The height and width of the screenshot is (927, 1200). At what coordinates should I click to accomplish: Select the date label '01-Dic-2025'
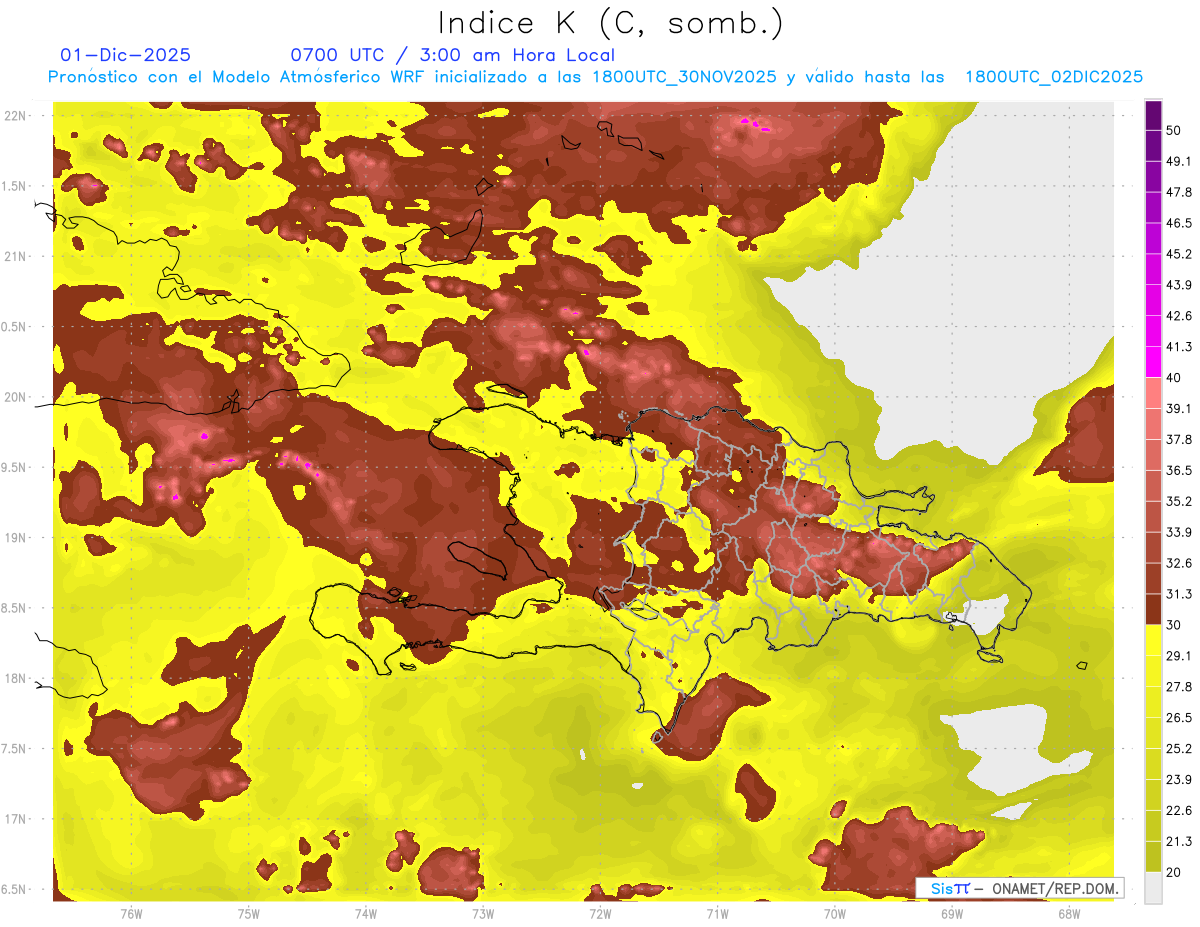pos(126,55)
